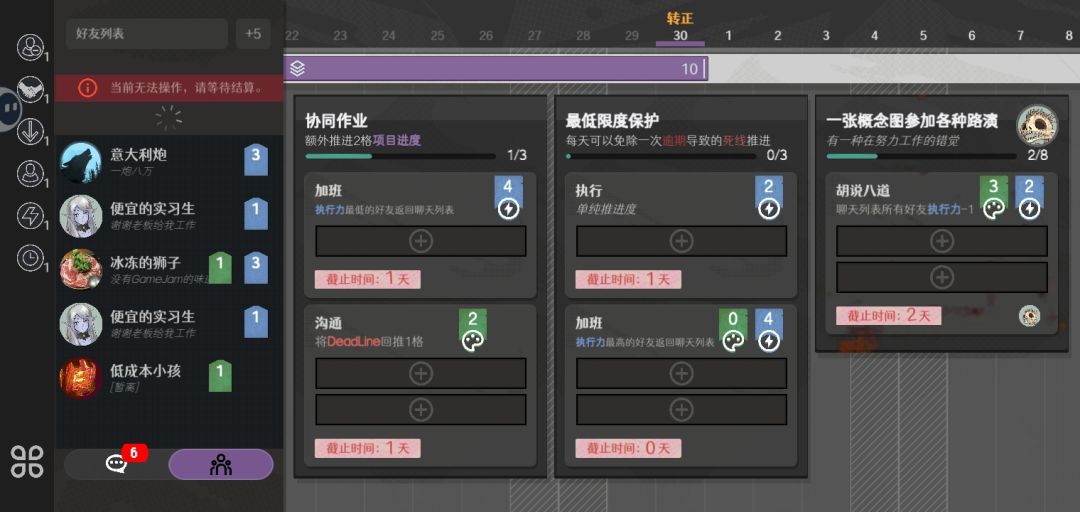Click the 协同作业 project title
The image size is (1080, 512).
(336, 121)
